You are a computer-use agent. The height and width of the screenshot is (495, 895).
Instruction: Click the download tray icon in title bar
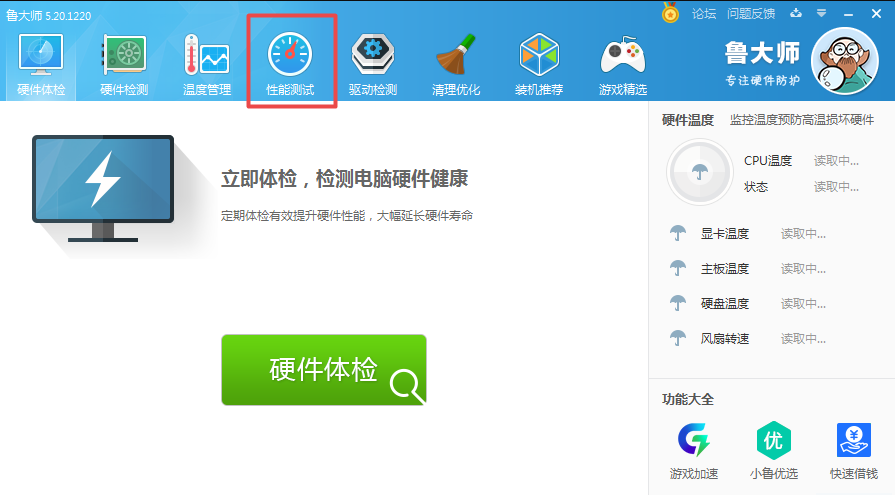pyautogui.click(x=796, y=13)
